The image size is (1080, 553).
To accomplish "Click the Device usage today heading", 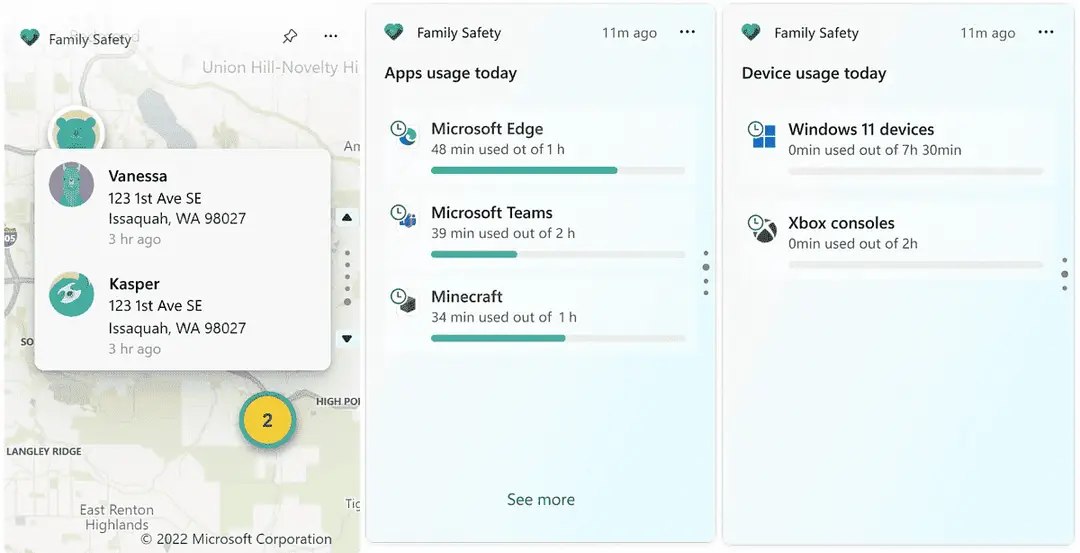I will (814, 73).
